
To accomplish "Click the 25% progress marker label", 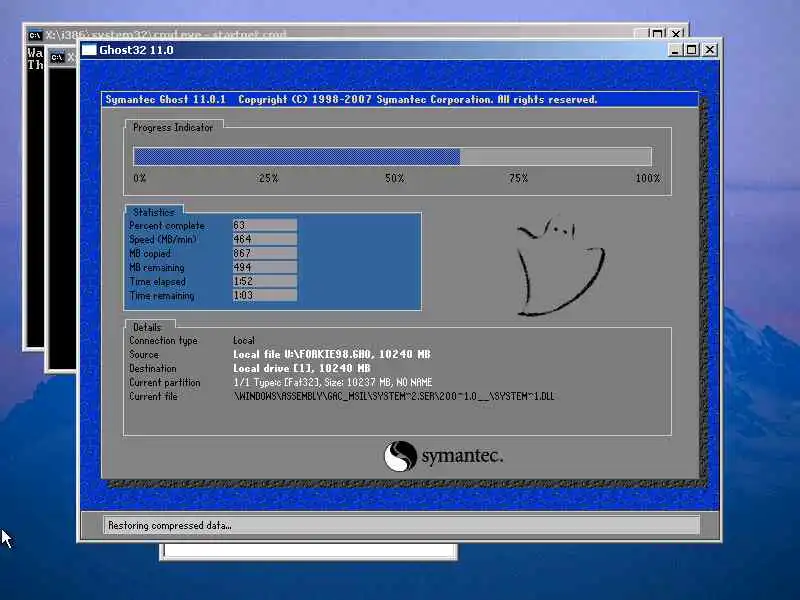I will pyautogui.click(x=268, y=178).
